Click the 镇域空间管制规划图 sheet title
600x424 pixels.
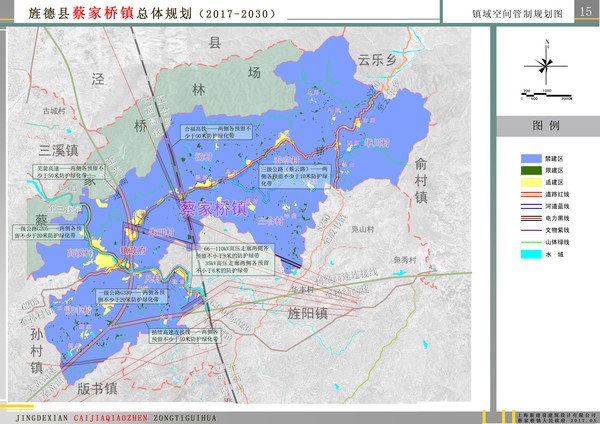coord(517,14)
